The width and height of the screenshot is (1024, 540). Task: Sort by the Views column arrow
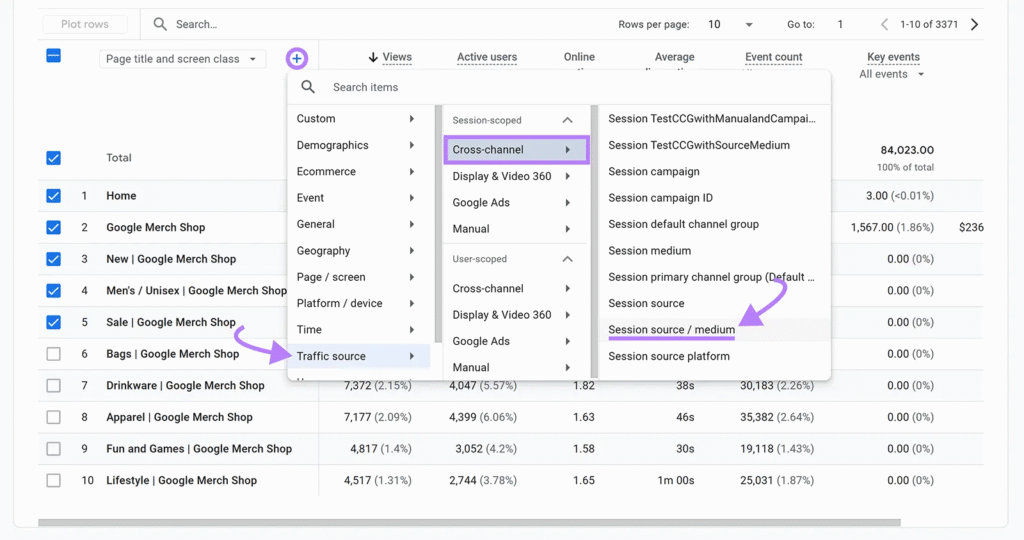373,58
